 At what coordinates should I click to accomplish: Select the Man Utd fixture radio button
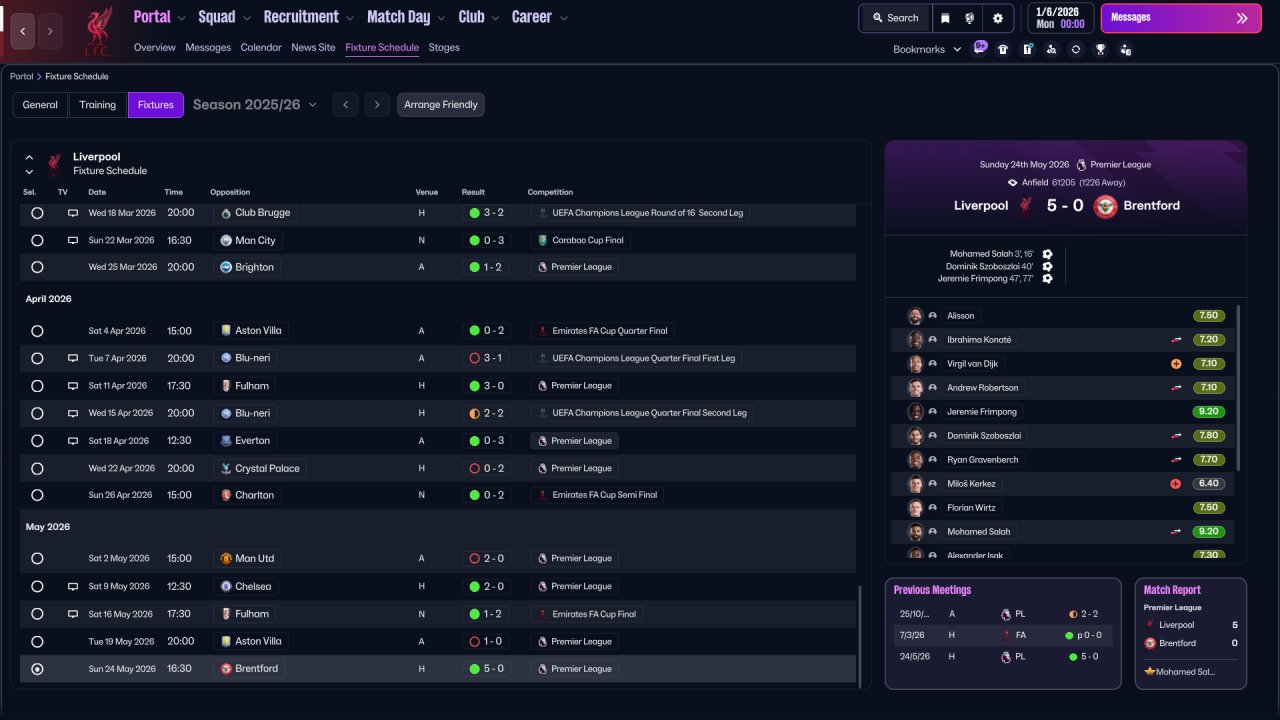pyautogui.click(x=37, y=559)
